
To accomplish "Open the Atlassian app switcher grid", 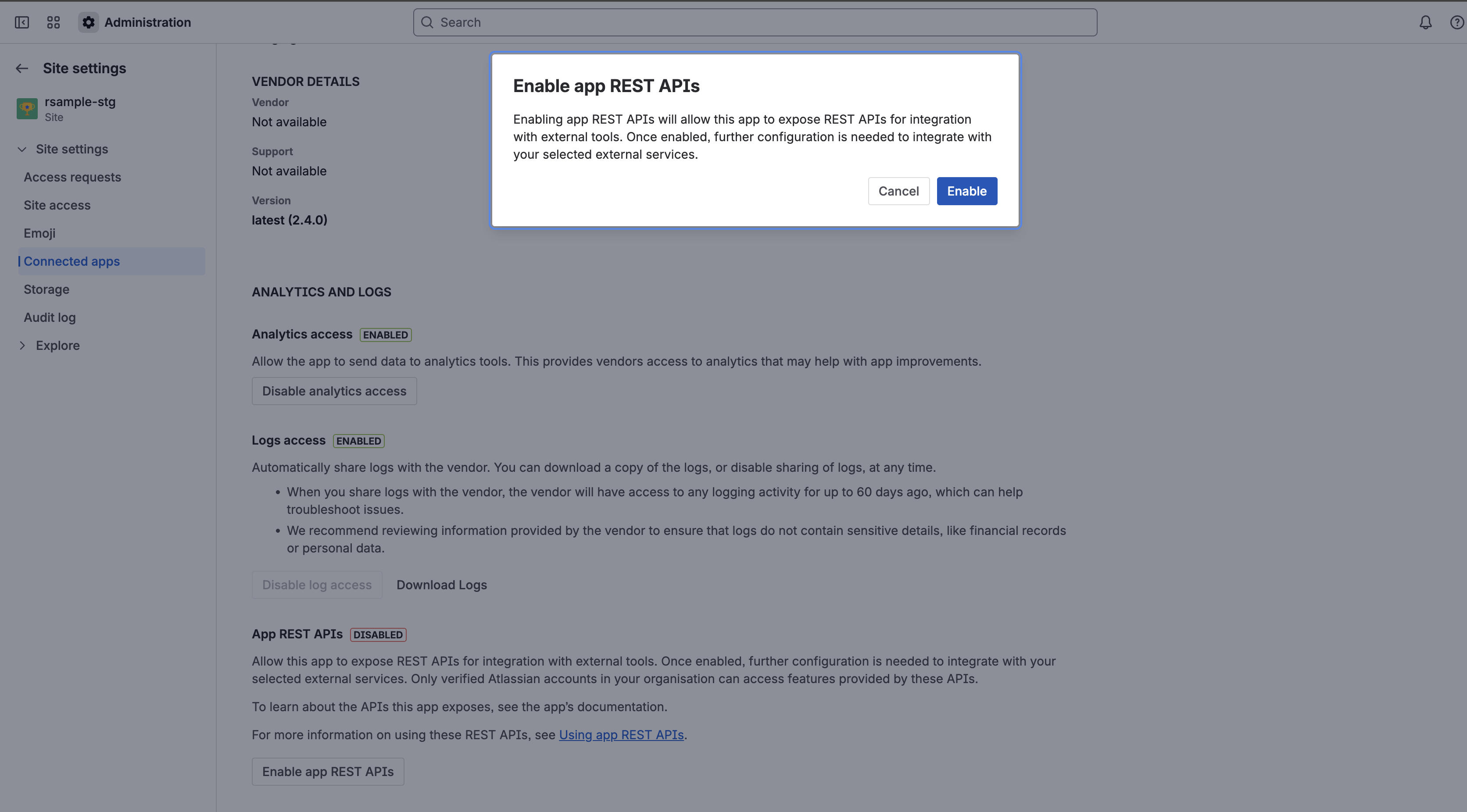I will point(53,22).
